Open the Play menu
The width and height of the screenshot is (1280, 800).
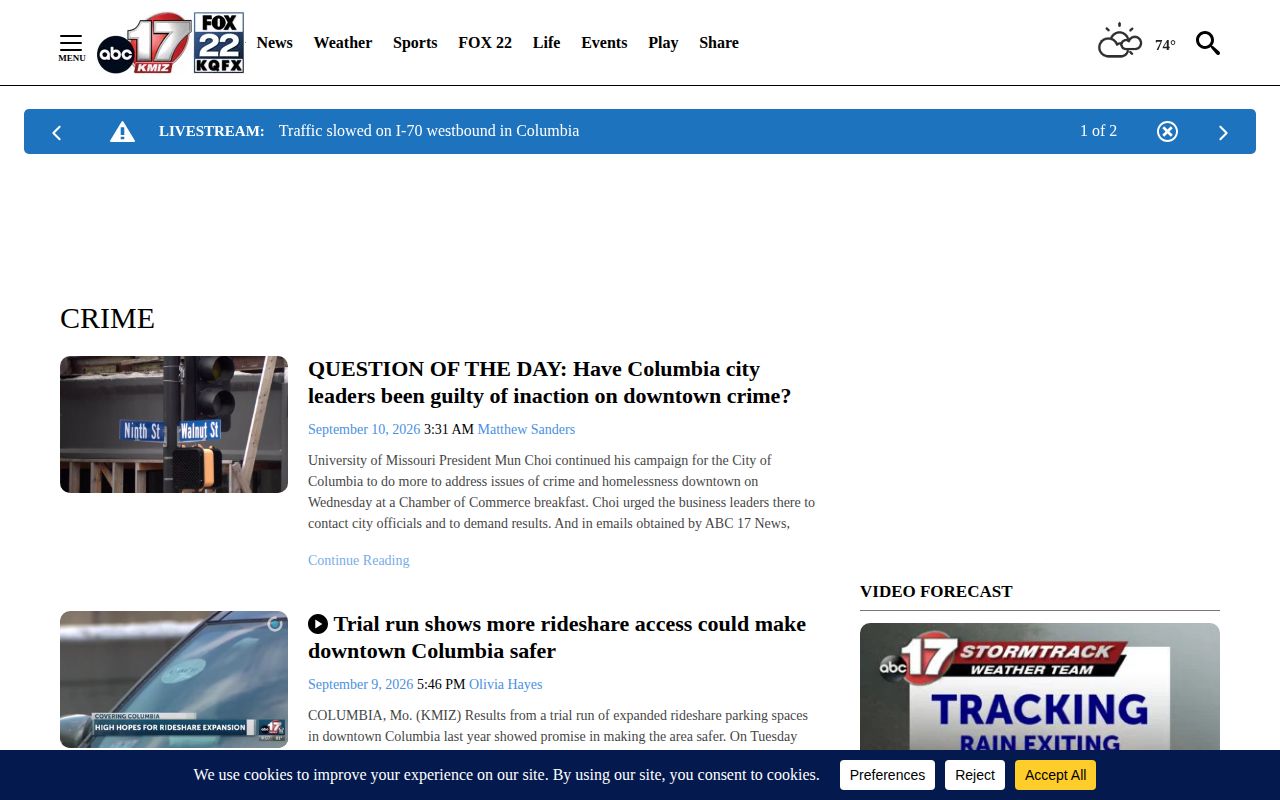click(x=663, y=43)
